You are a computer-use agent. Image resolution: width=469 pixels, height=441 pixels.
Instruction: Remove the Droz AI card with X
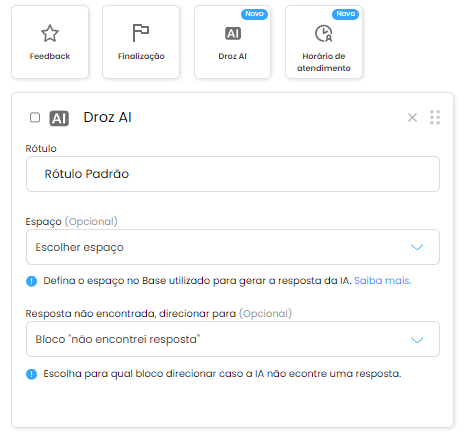point(412,117)
